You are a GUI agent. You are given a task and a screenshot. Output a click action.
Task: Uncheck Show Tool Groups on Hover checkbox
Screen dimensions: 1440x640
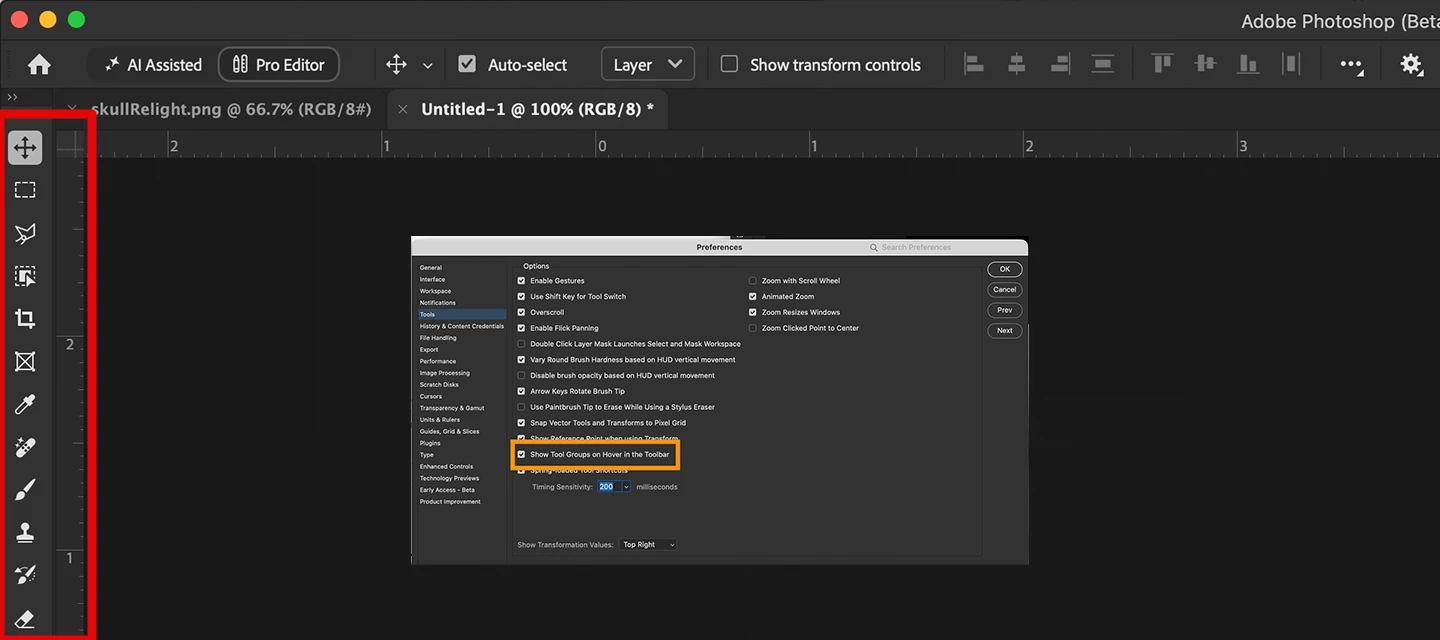click(x=521, y=455)
